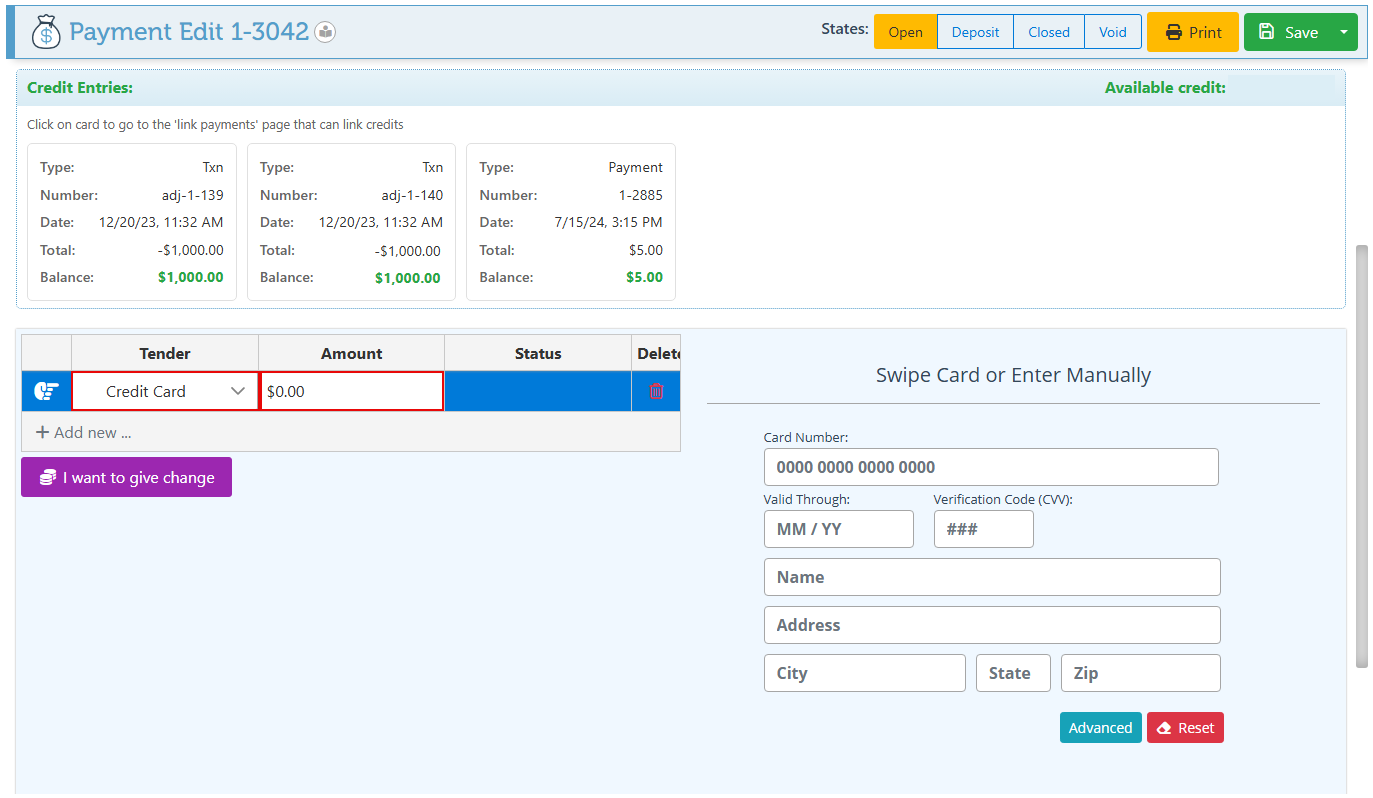
Task: Add new tender row
Action: [x=83, y=433]
